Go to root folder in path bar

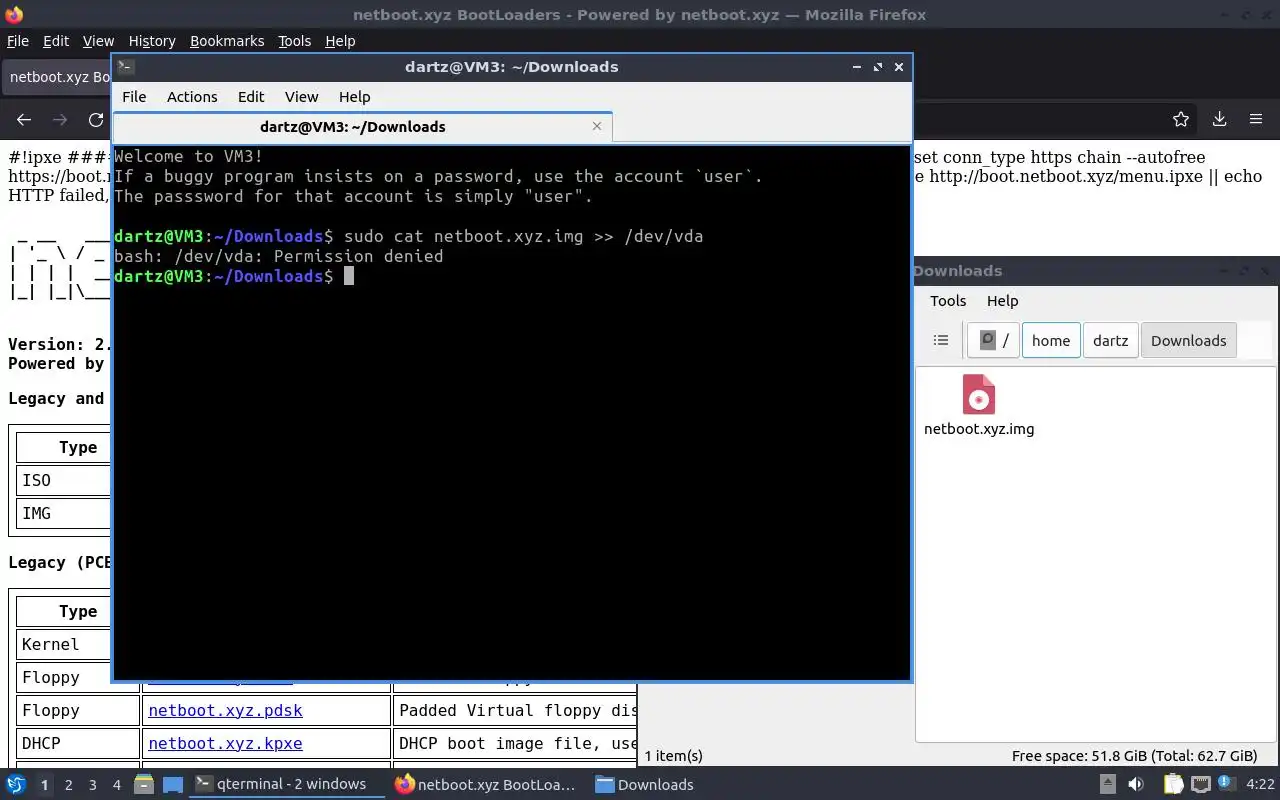(994, 340)
